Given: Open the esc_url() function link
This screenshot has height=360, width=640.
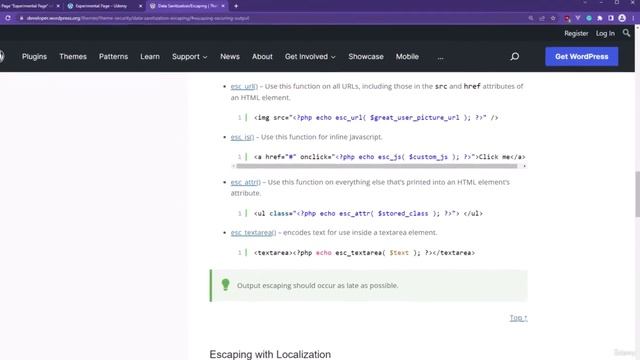Looking at the screenshot, I should [x=244, y=86].
